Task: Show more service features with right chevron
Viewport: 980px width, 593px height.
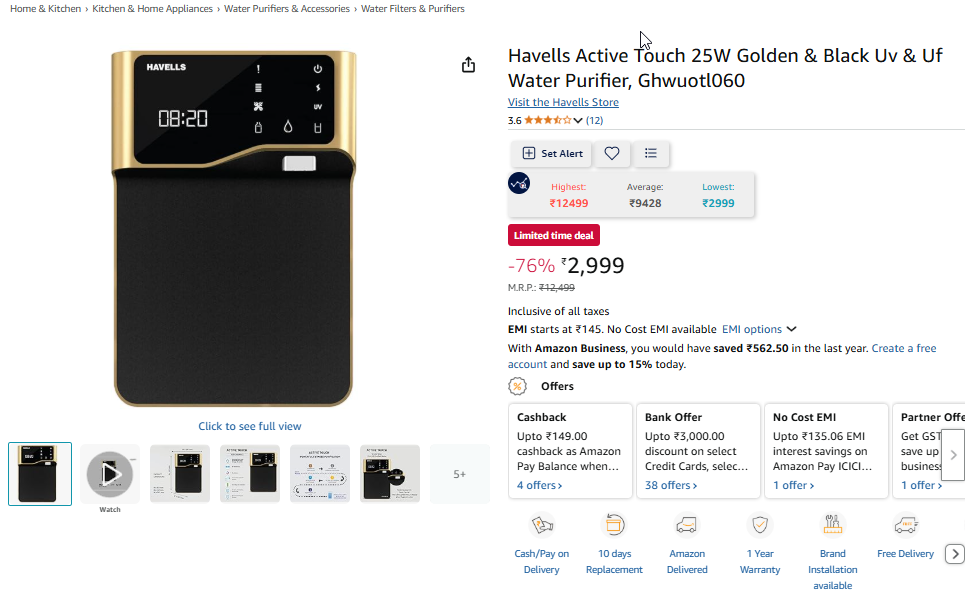Action: 955,554
